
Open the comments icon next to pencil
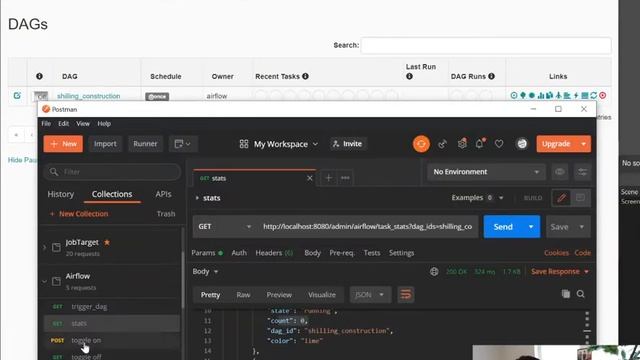pos(580,198)
